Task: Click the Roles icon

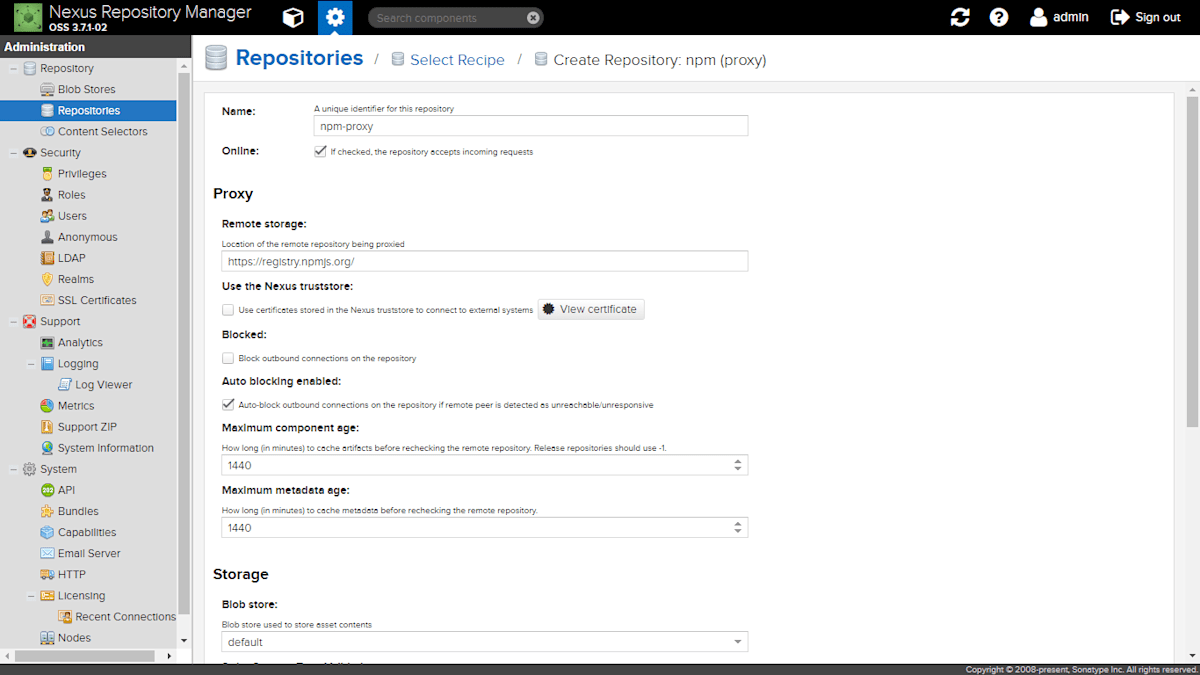Action: click(x=47, y=195)
